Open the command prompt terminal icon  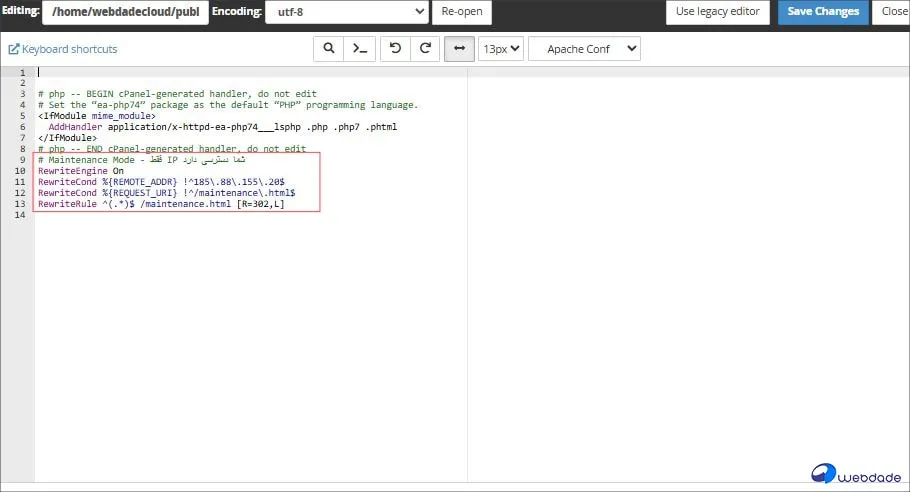359,49
